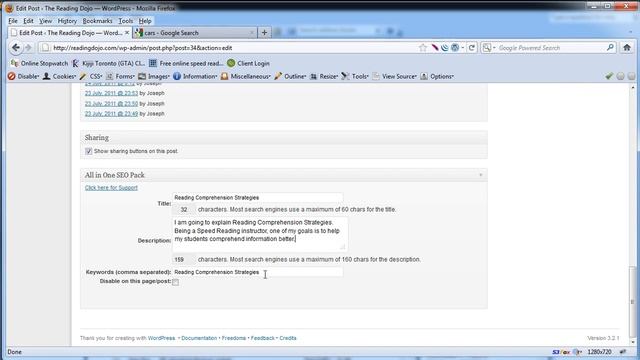Image resolution: width=640 pixels, height=360 pixels.
Task: Close the cars Google Search tab
Action: click(x=252, y=33)
